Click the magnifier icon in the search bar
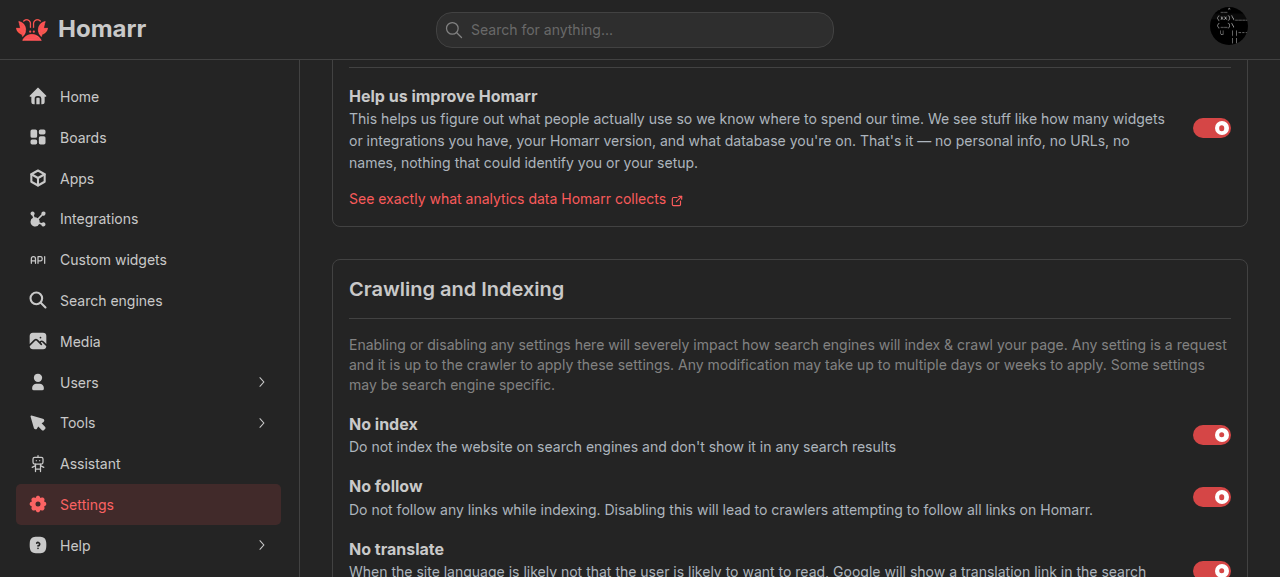Image resolution: width=1280 pixels, height=577 pixels. tap(454, 30)
